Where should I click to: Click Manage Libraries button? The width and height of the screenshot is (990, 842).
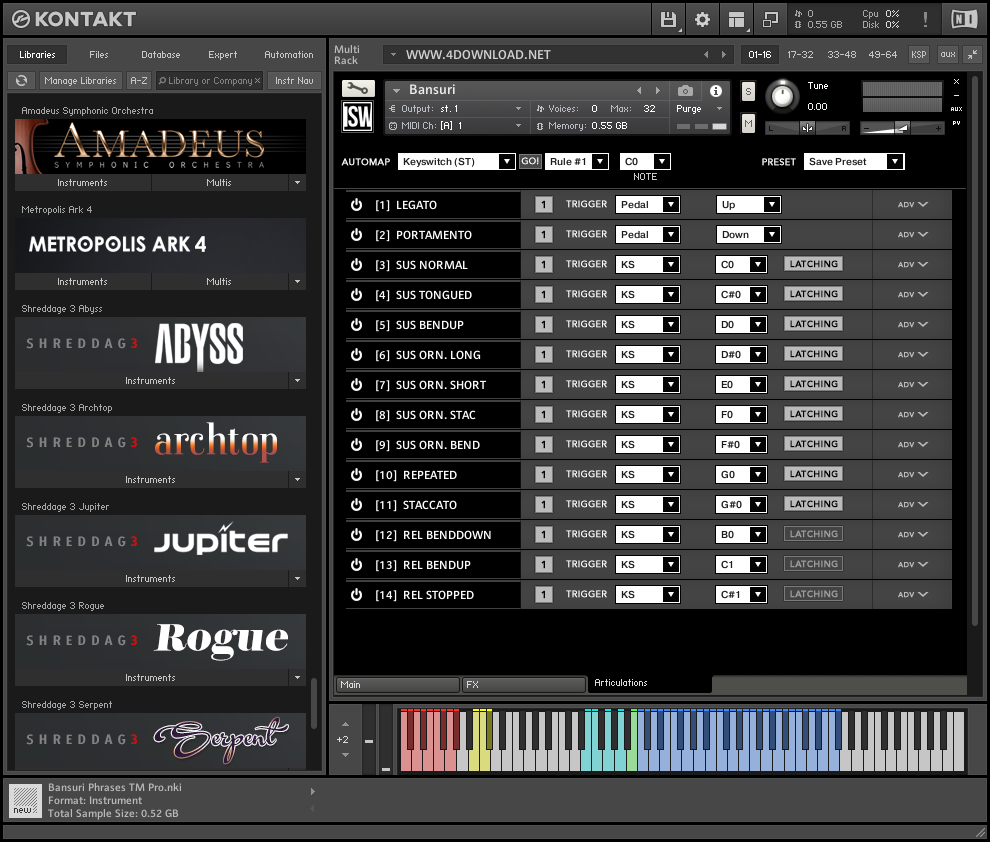pyautogui.click(x=80, y=81)
